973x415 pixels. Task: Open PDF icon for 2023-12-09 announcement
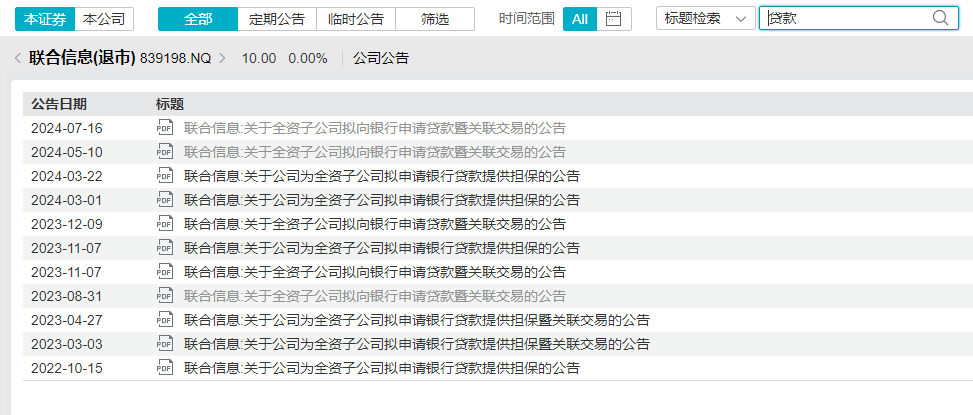(x=164, y=224)
